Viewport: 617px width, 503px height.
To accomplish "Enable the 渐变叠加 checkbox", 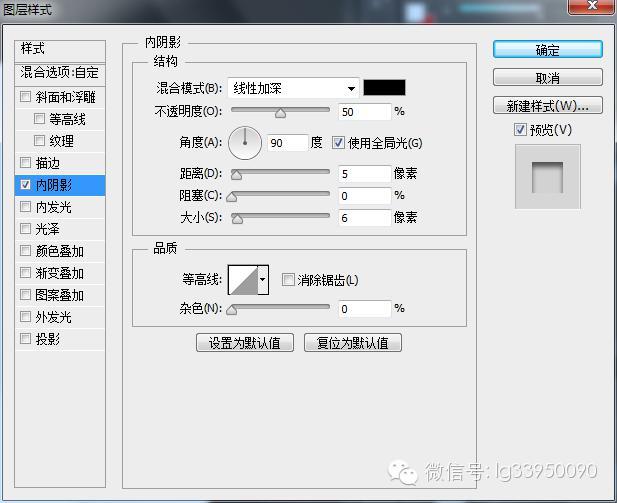I will (26, 273).
